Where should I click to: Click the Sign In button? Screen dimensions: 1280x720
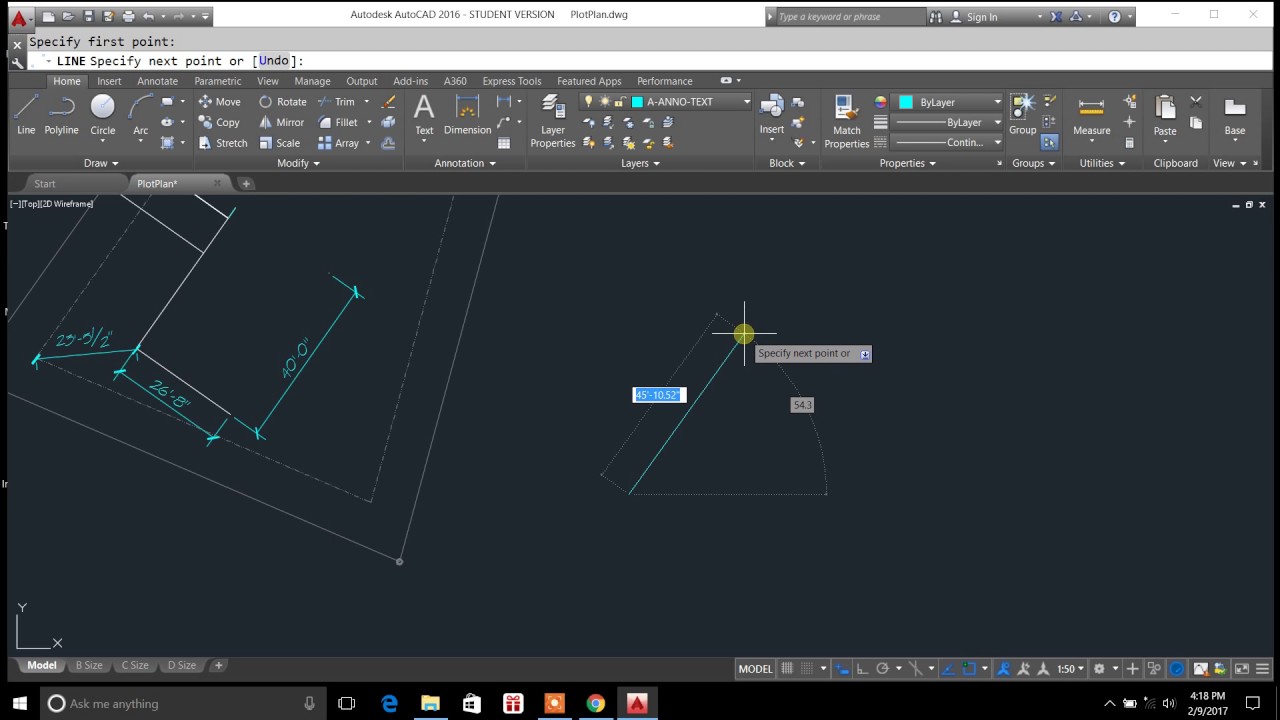(x=973, y=17)
